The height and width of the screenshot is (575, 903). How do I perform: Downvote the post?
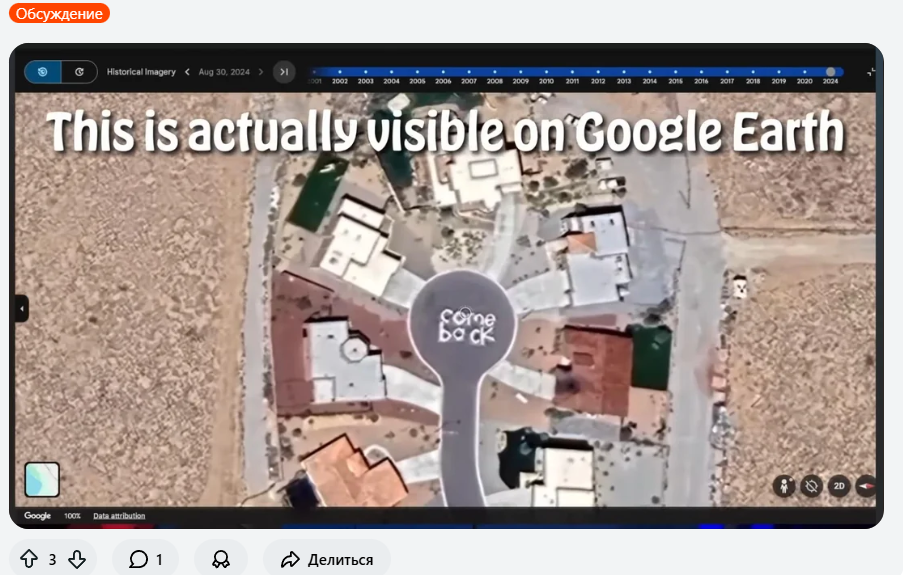77,559
